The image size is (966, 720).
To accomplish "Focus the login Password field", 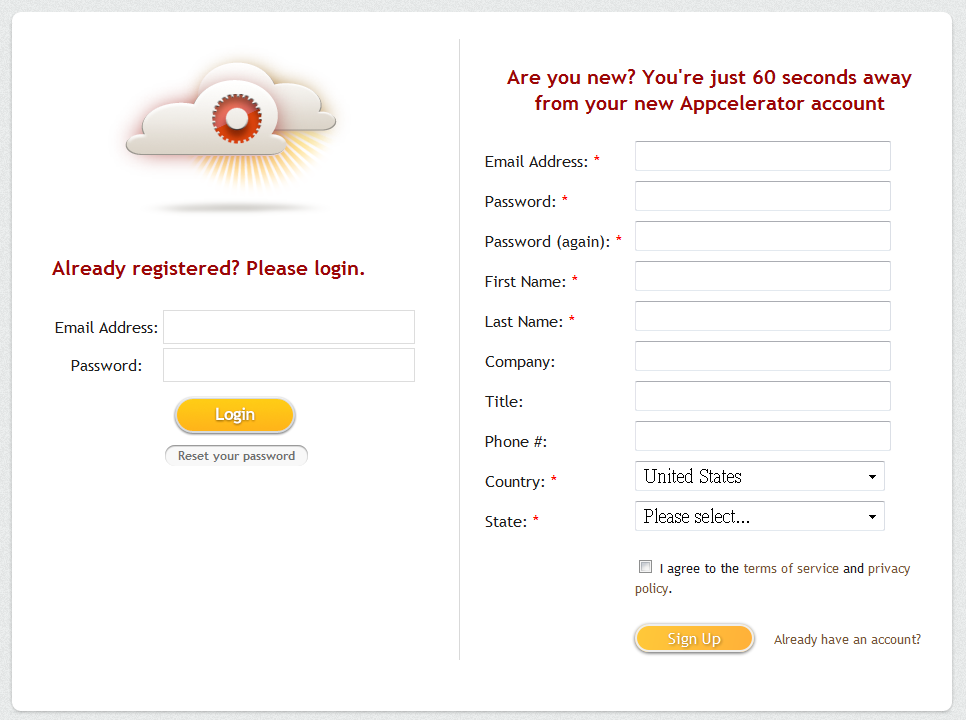I will tap(288, 365).
